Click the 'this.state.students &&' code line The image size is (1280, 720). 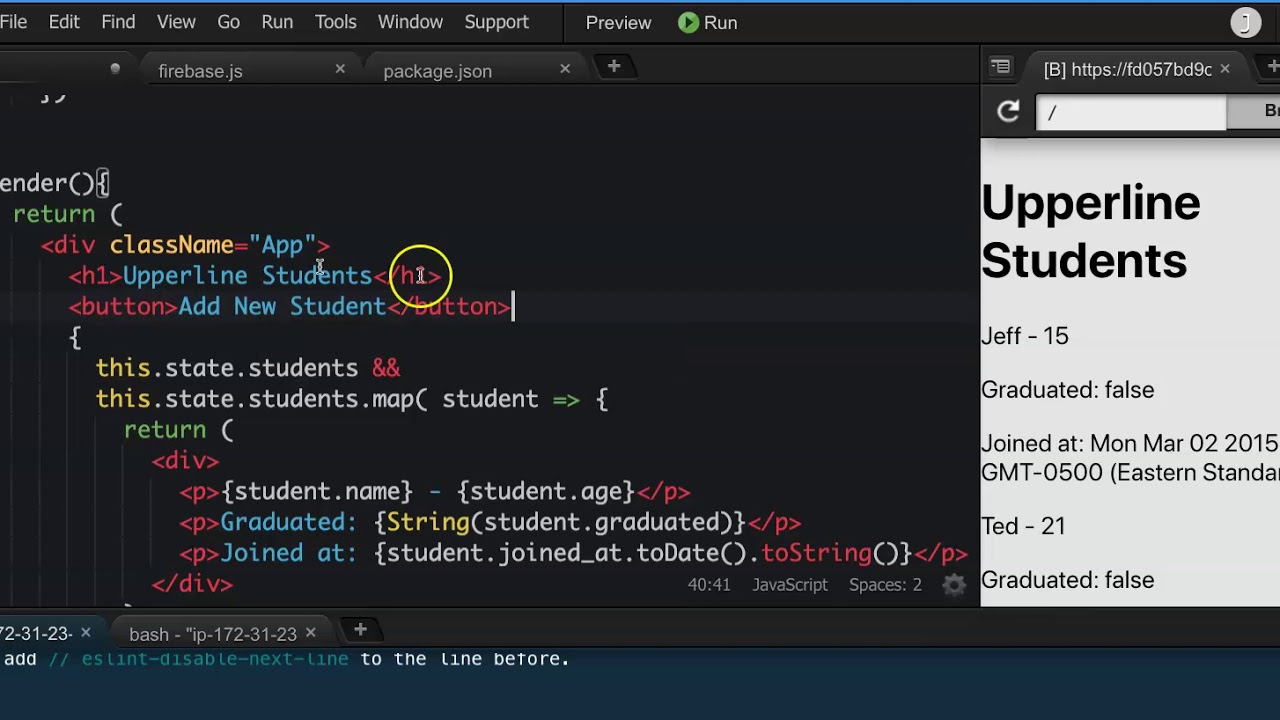(248, 368)
